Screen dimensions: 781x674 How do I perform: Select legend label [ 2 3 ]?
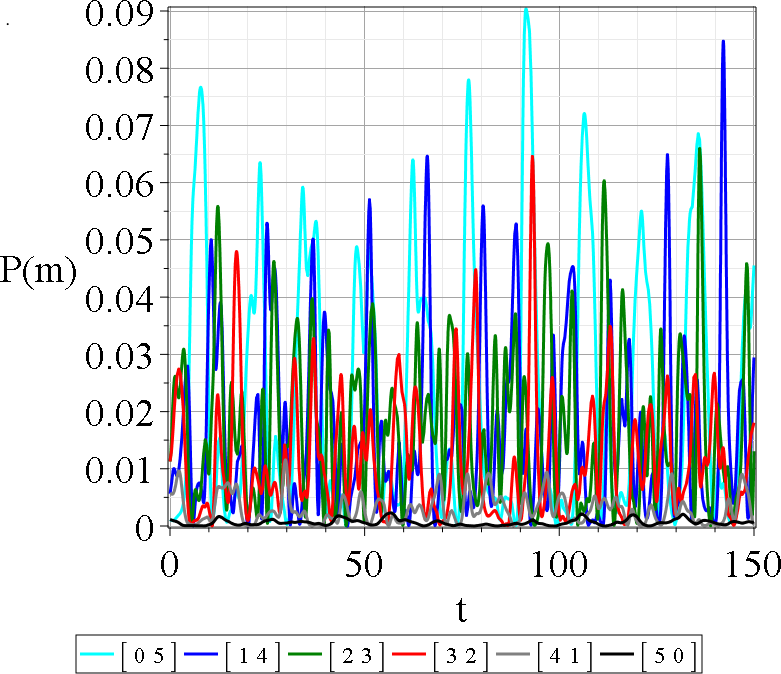357,656
